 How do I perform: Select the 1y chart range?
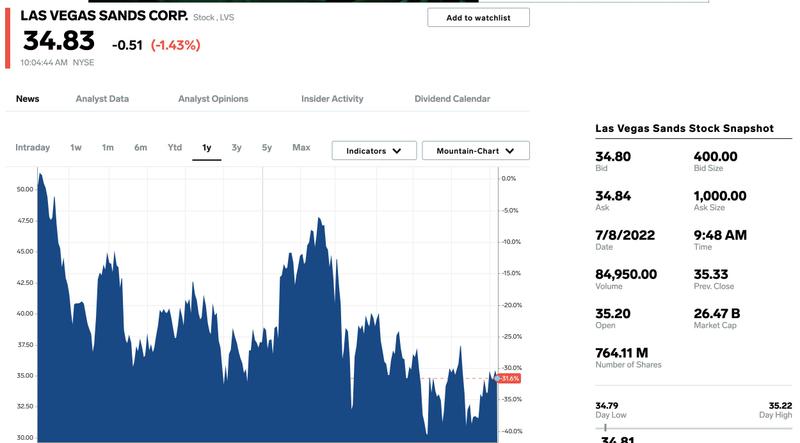click(x=207, y=148)
